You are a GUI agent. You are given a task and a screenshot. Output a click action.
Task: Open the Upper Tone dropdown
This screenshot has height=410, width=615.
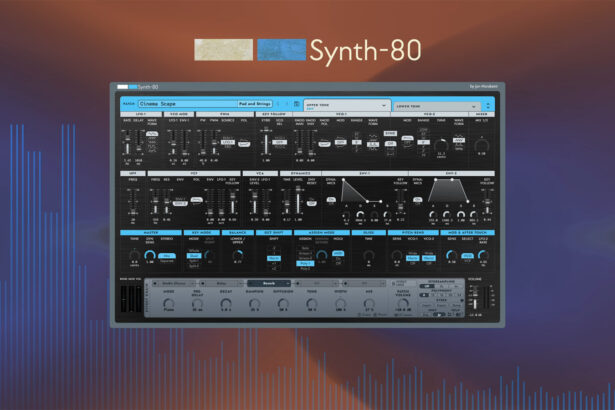tap(346, 106)
